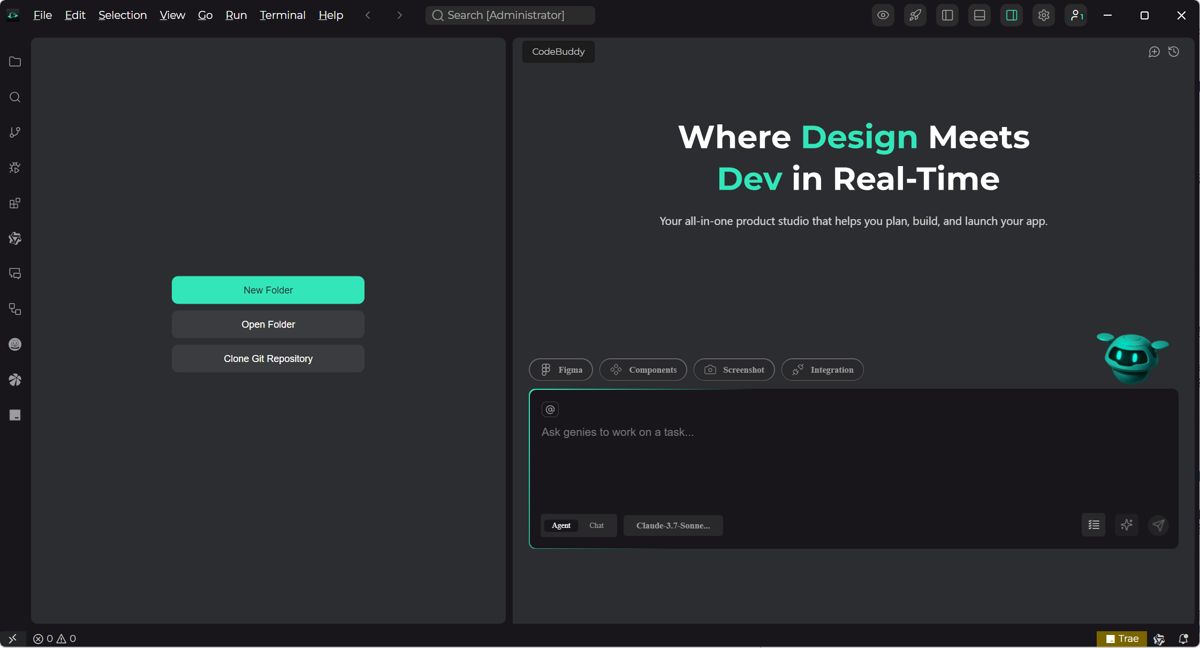Screen dimensions: 1200x648
Task: Click the task list icon in chat input
Action: click(x=1093, y=525)
